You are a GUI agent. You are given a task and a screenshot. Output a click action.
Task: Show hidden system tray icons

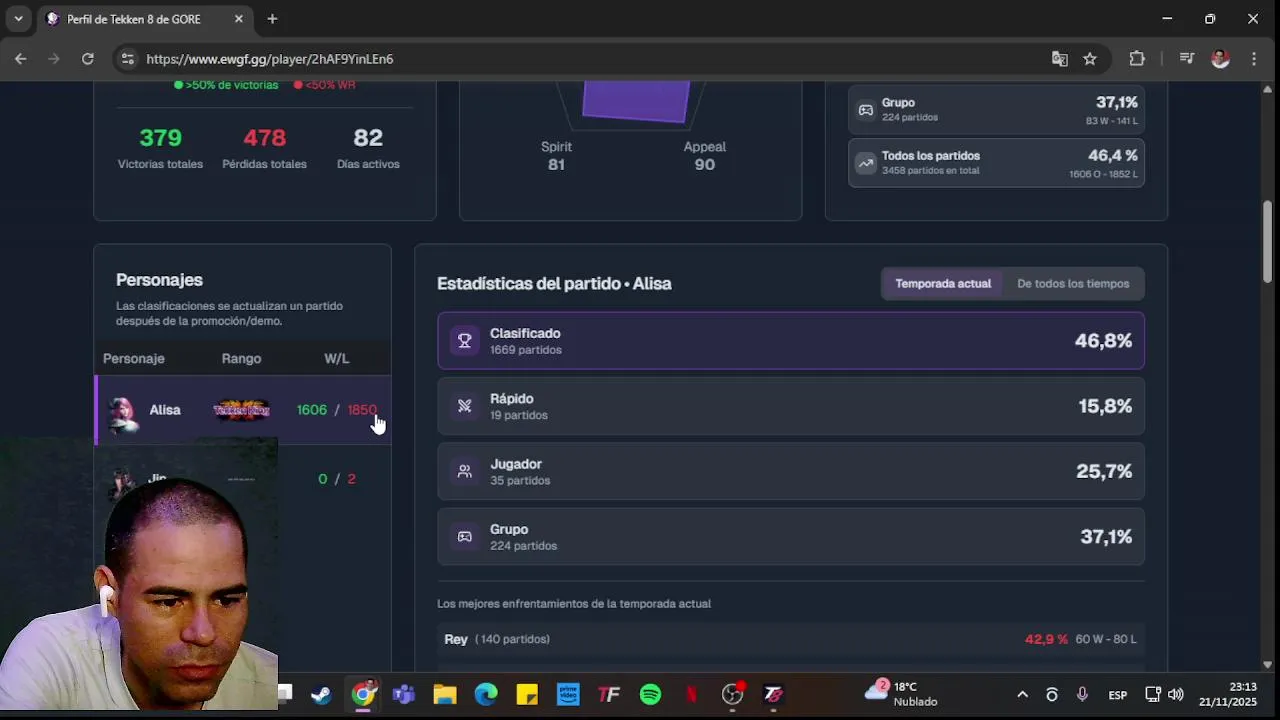1022,694
